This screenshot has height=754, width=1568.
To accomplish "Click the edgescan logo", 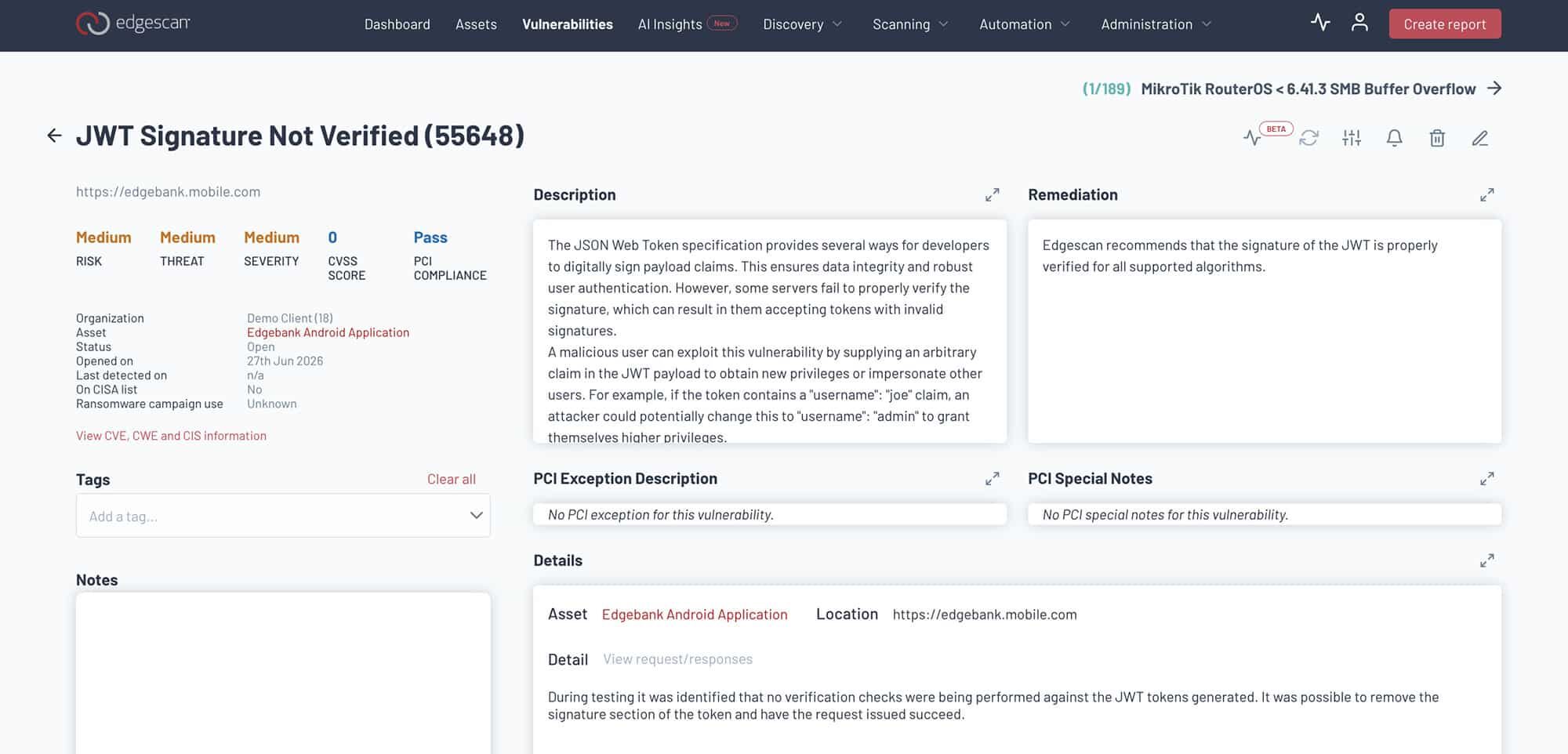I will pyautogui.click(x=133, y=24).
